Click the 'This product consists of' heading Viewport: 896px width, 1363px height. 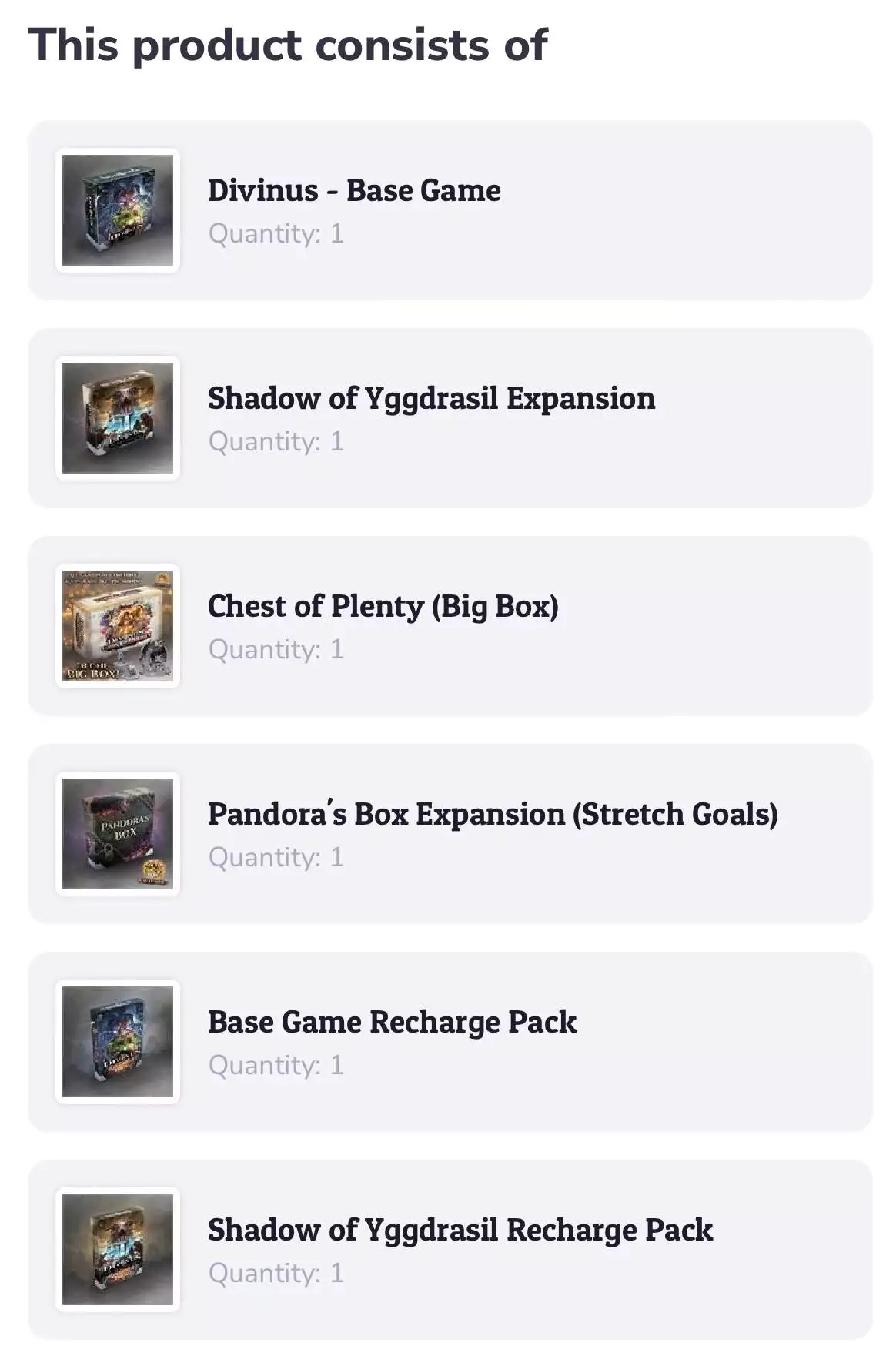[x=288, y=45]
